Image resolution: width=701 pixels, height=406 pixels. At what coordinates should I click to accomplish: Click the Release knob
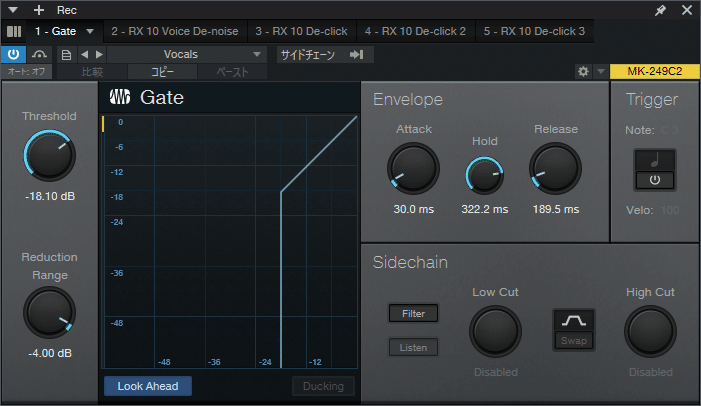(556, 169)
